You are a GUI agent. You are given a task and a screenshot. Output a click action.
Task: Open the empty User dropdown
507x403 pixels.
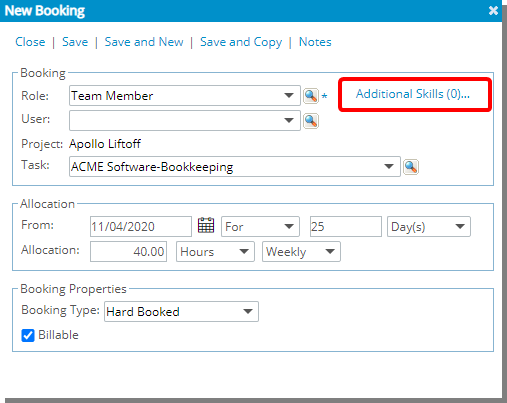pyautogui.click(x=185, y=120)
